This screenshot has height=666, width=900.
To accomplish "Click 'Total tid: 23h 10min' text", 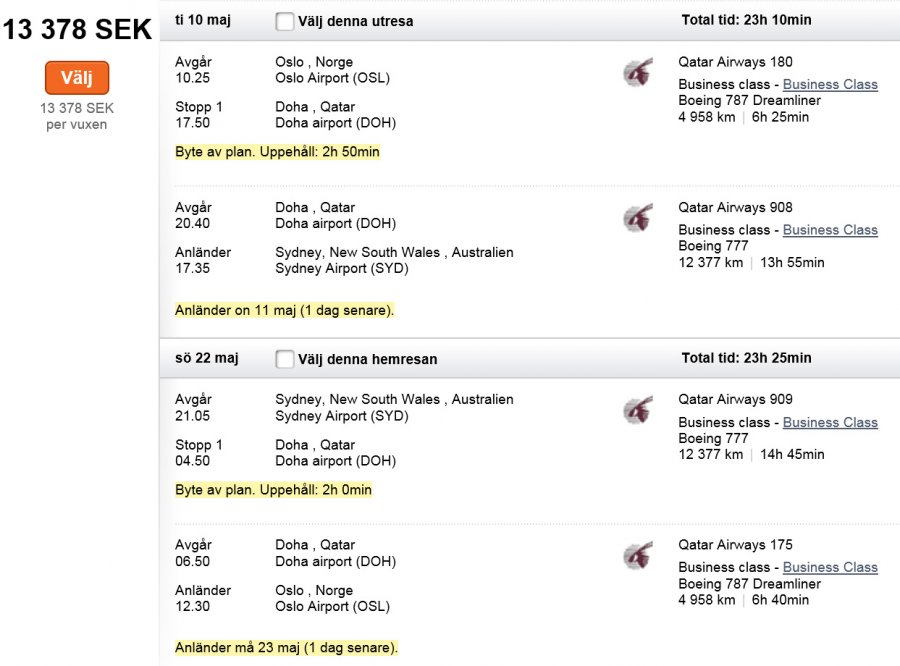I will tap(746, 20).
